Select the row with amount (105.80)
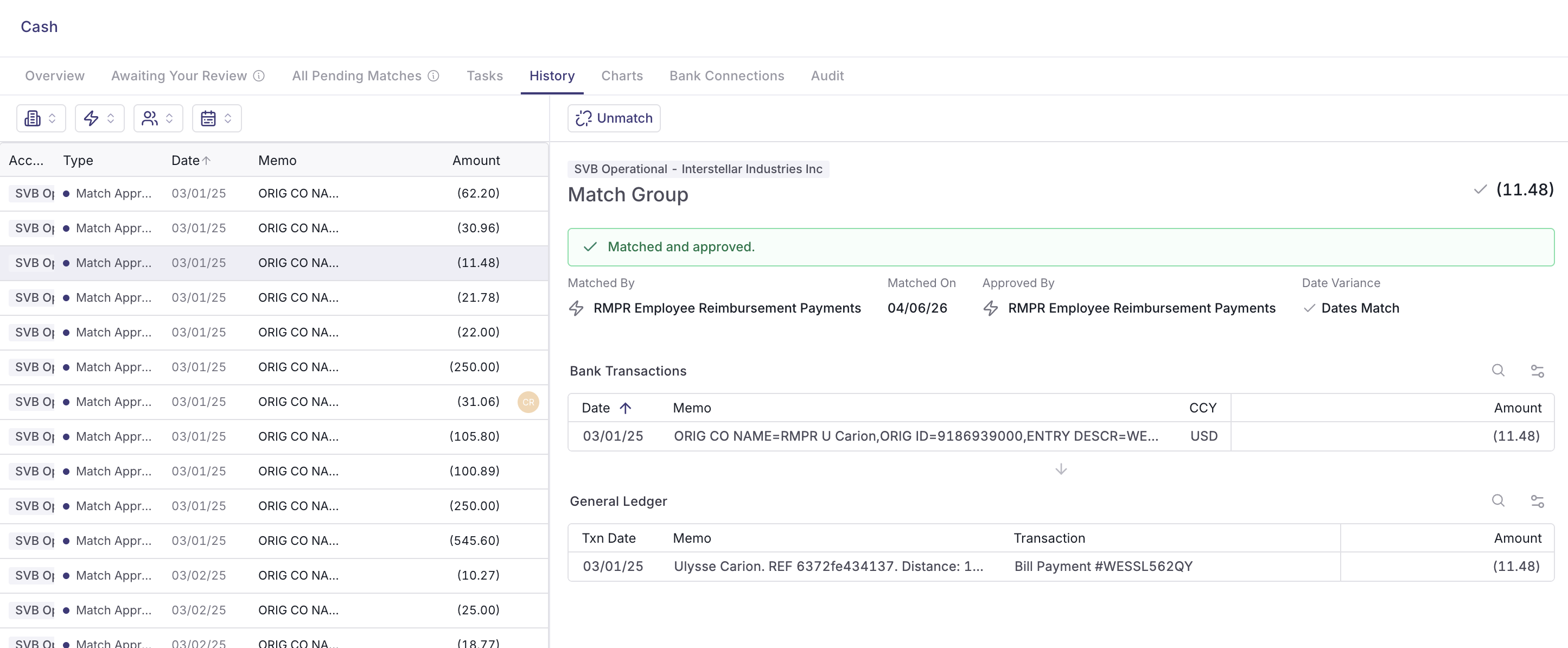The height and width of the screenshot is (648, 1568). tap(274, 437)
